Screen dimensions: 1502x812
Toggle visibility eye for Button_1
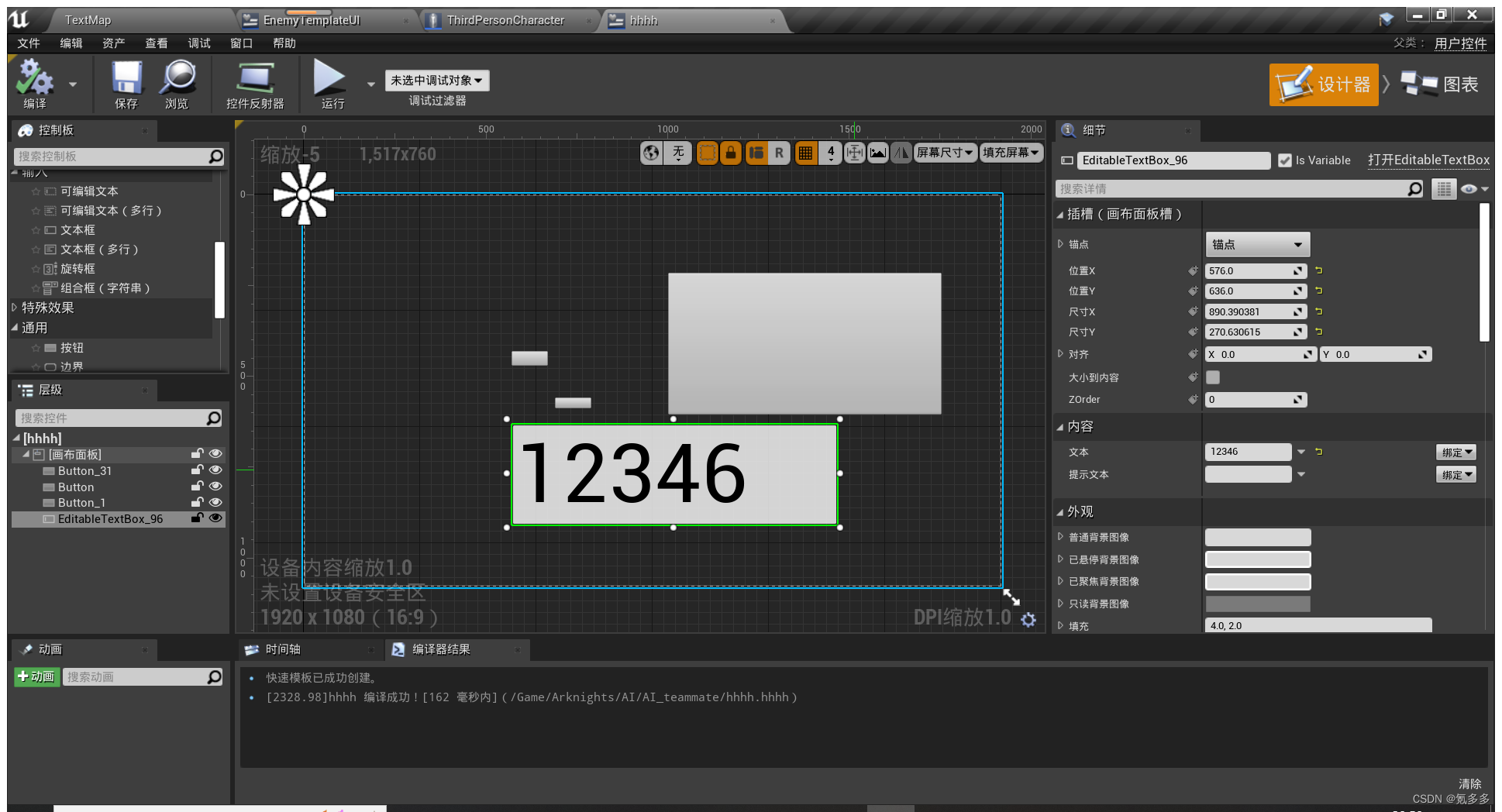click(x=216, y=502)
